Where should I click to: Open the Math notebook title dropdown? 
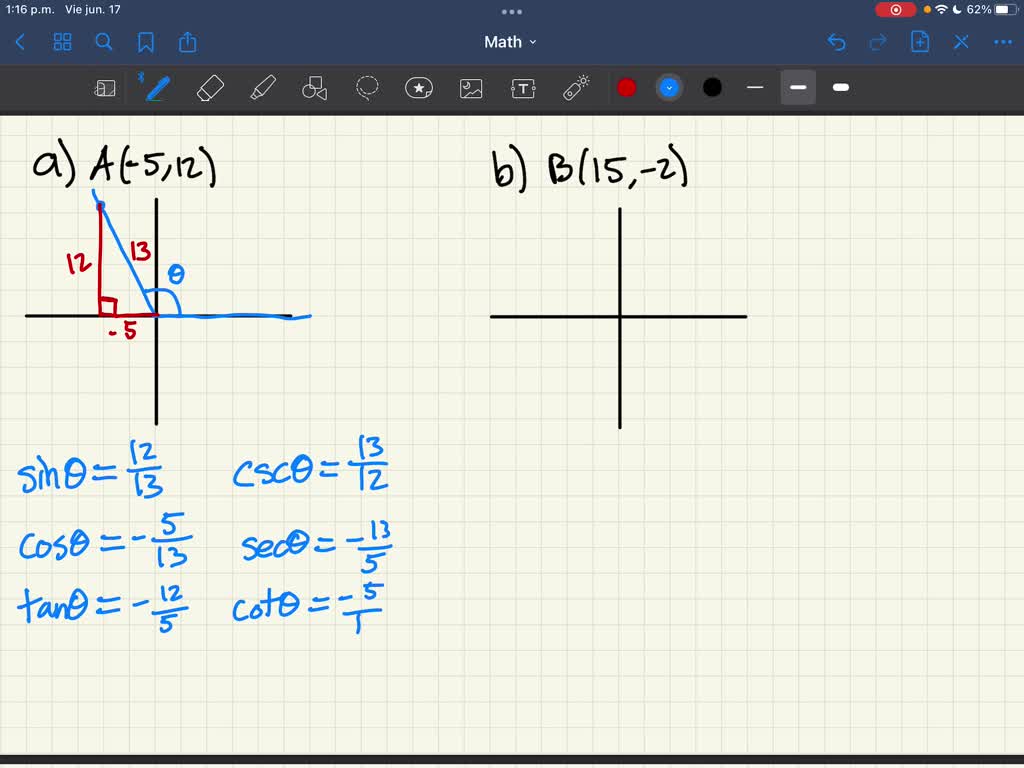[x=510, y=42]
